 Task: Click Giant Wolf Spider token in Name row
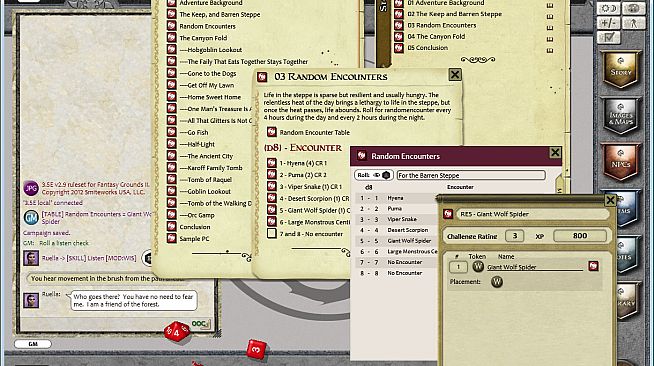point(478,266)
